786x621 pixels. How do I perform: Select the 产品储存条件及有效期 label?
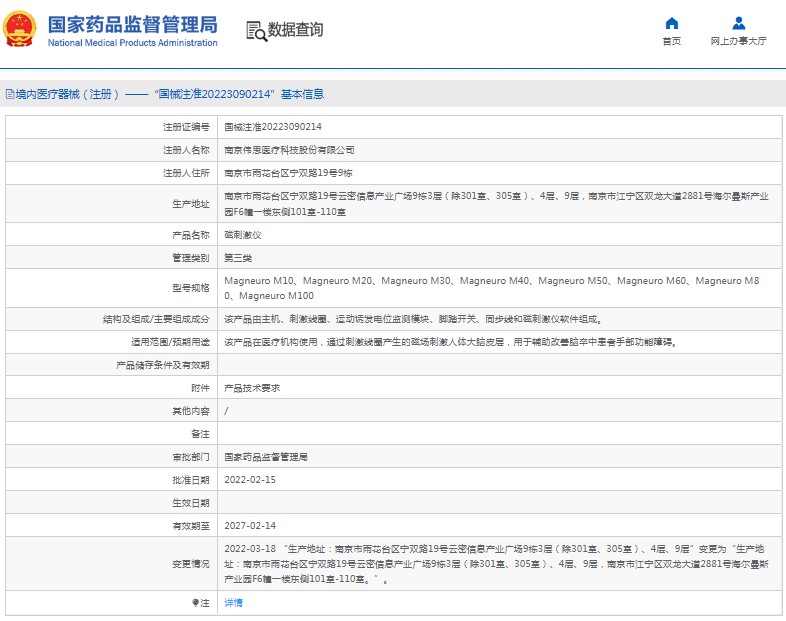click(x=162, y=365)
